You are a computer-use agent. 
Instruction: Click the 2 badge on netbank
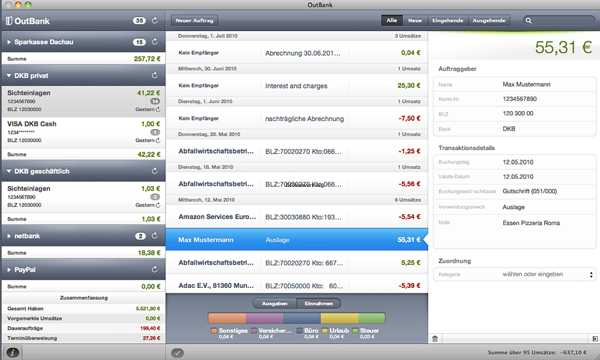pyautogui.click(x=140, y=236)
